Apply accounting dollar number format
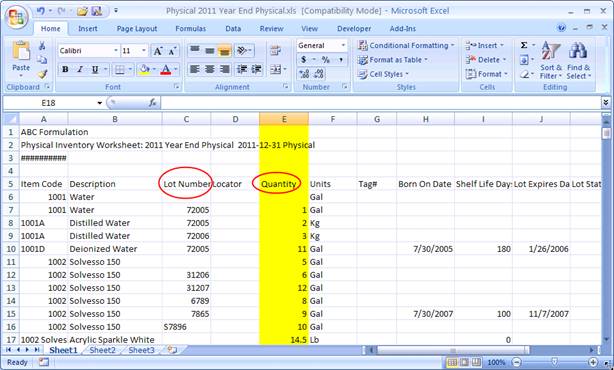Viewport: 614px width, 370px height. click(303, 60)
